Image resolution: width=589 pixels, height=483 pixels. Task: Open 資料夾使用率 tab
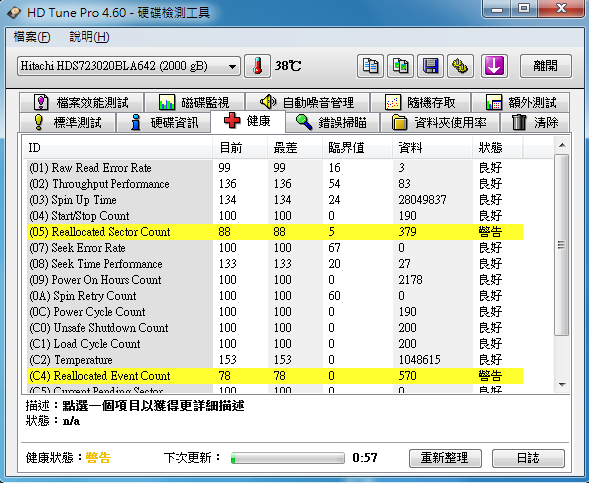point(439,122)
